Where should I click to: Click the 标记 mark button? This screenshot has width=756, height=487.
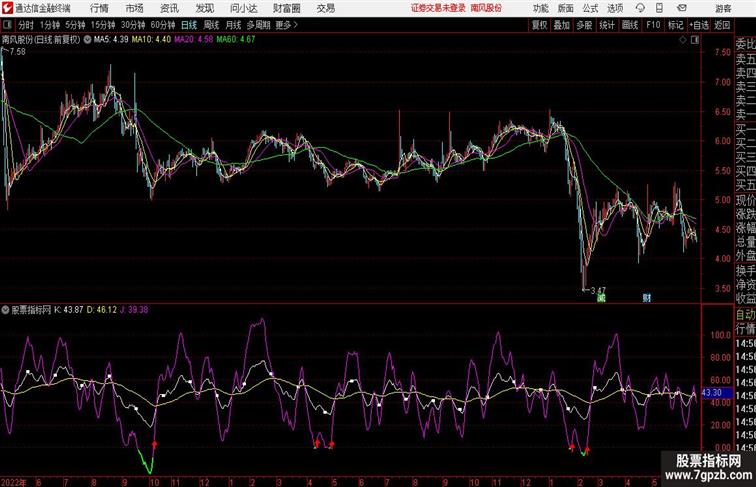(x=675, y=25)
